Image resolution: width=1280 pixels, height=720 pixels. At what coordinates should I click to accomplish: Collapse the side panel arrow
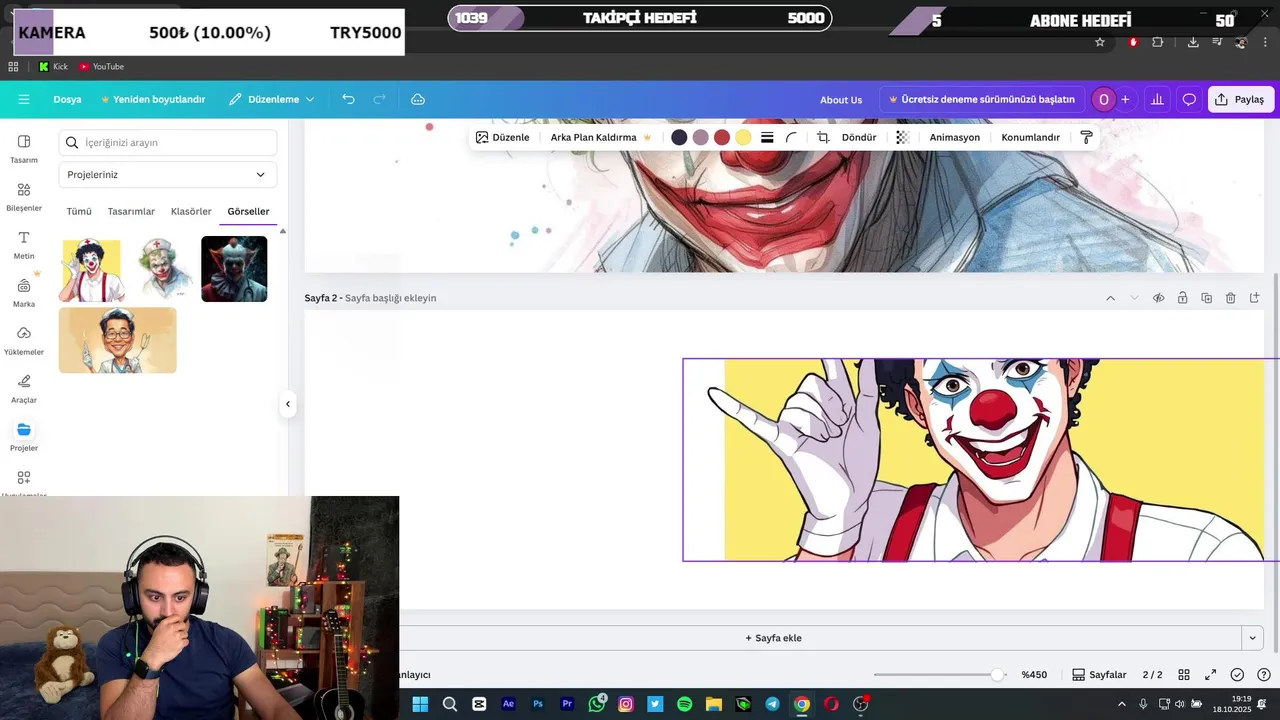tap(288, 404)
